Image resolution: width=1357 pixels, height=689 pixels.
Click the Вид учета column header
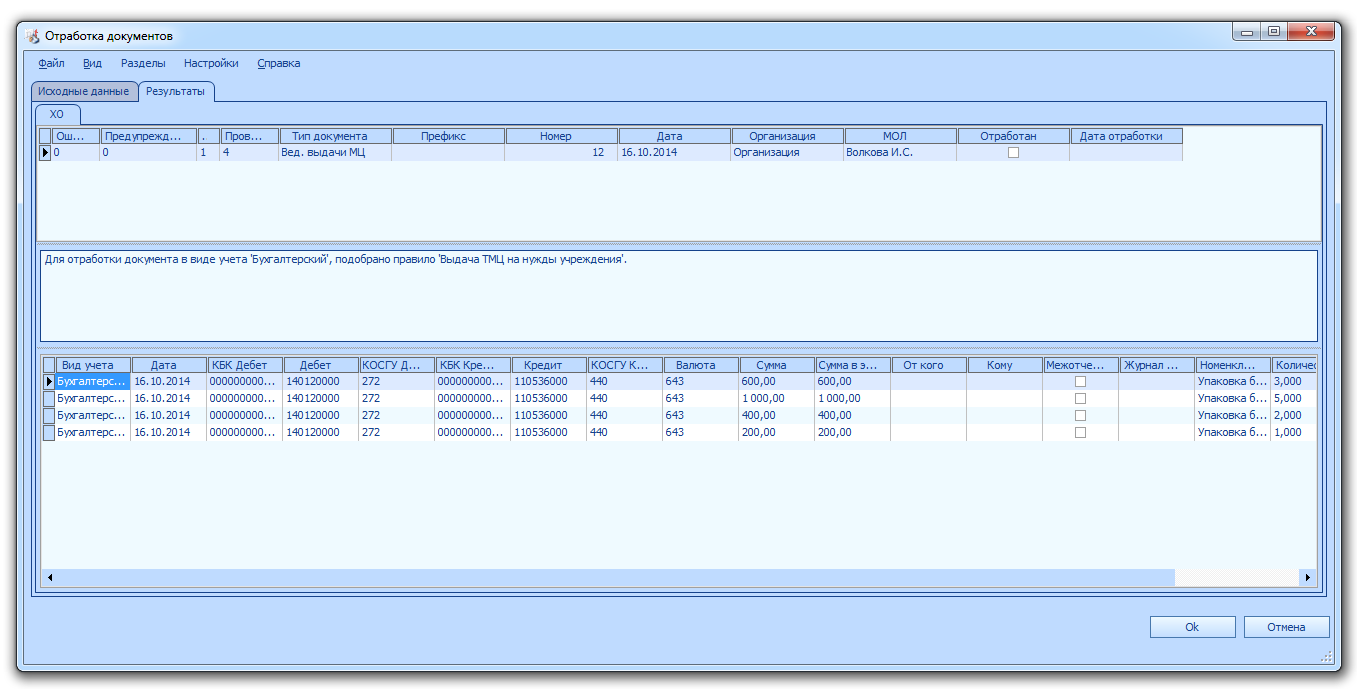pos(93,365)
